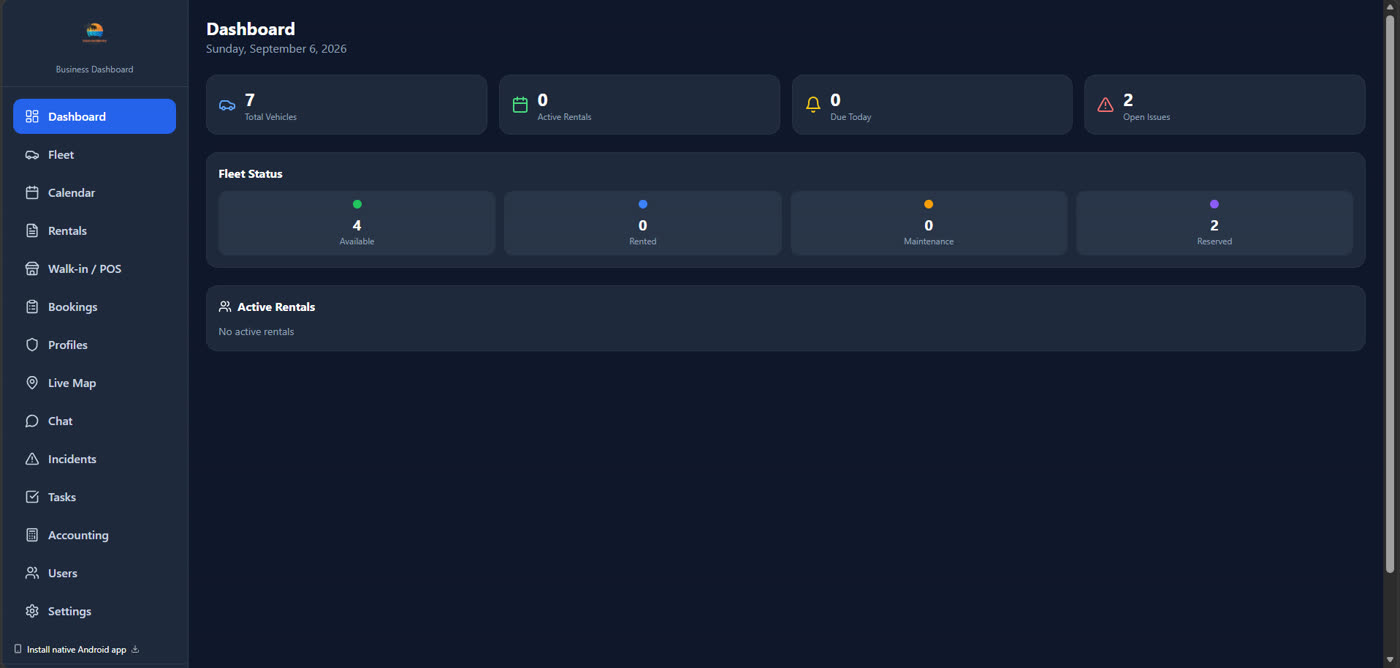
Task: Click the yellow bell icon on Due Today card
Action: pyautogui.click(x=813, y=105)
